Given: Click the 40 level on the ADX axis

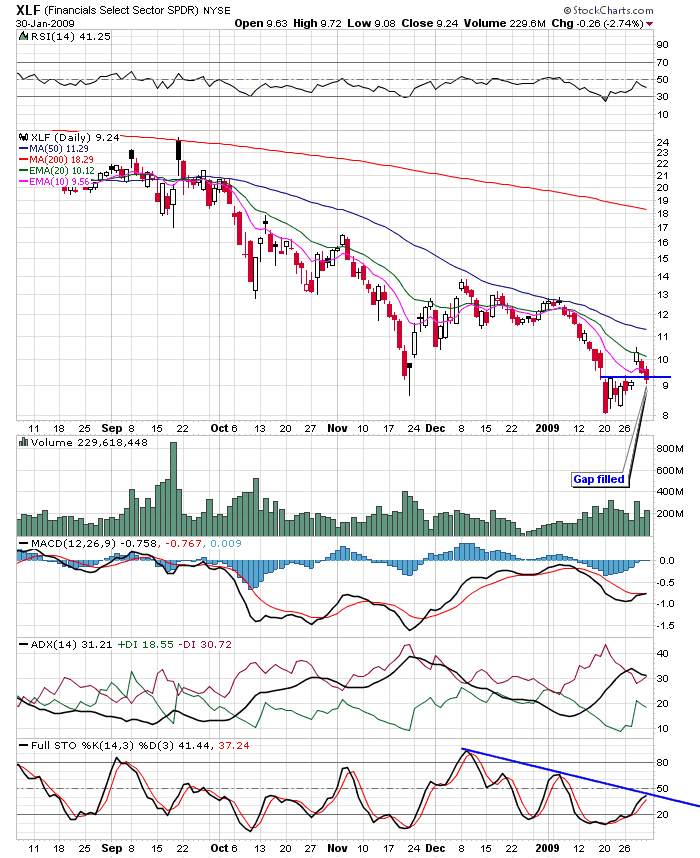Looking at the screenshot, I should 662,653.
